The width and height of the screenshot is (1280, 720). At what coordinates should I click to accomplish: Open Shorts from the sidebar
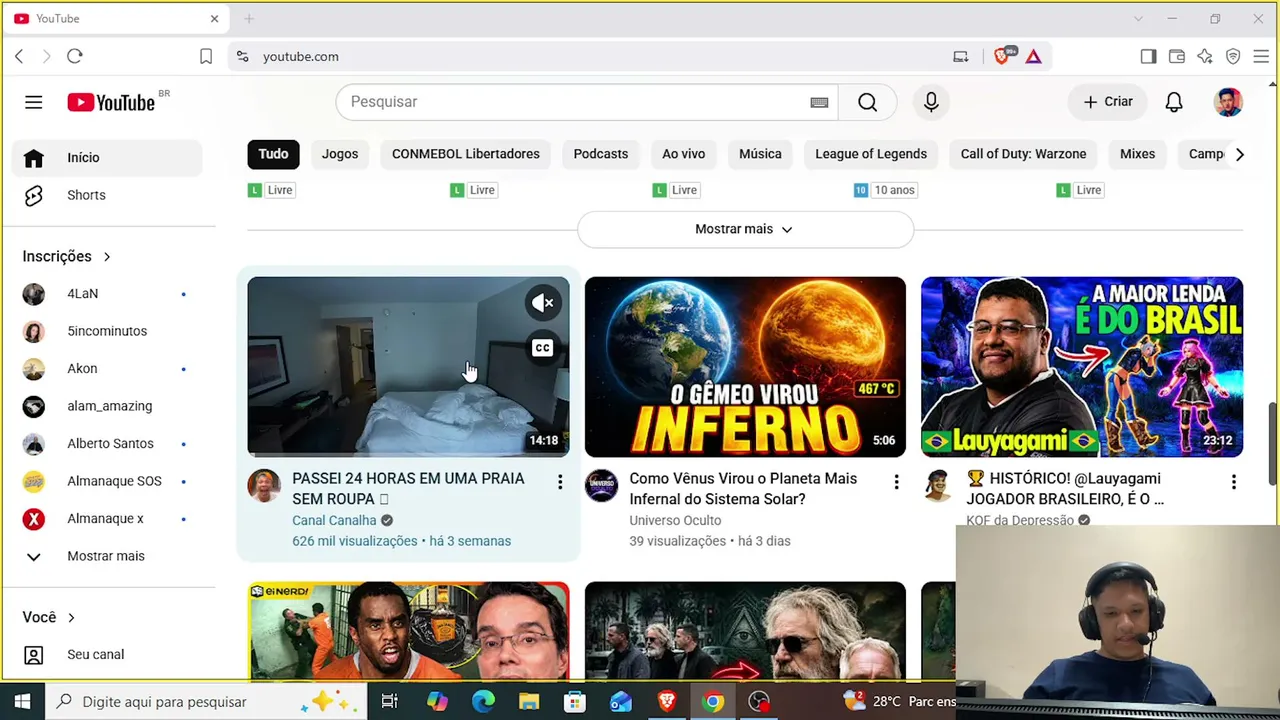tap(108, 195)
